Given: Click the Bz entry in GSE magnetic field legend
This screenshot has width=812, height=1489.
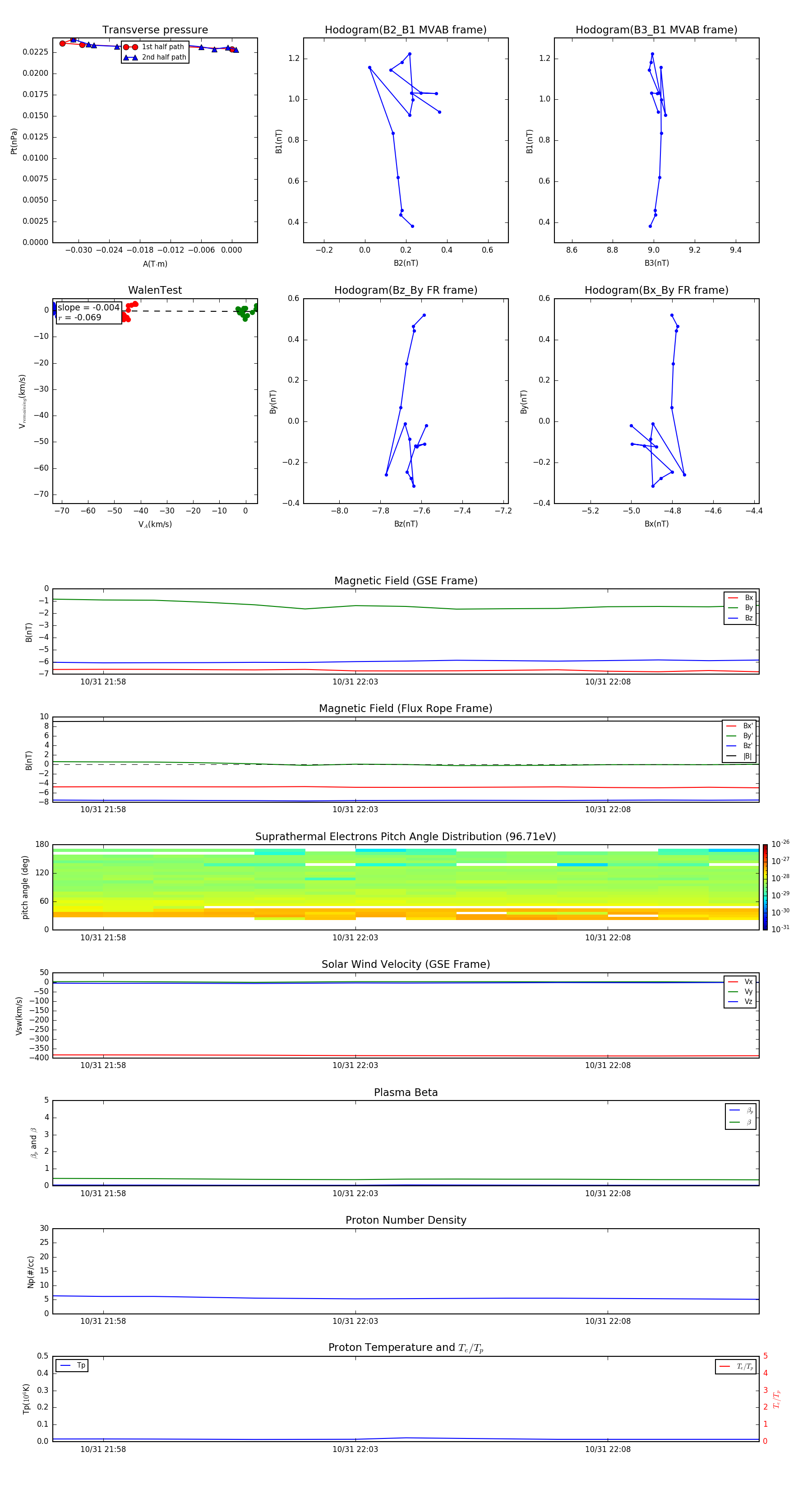Looking at the screenshot, I should click(x=740, y=618).
